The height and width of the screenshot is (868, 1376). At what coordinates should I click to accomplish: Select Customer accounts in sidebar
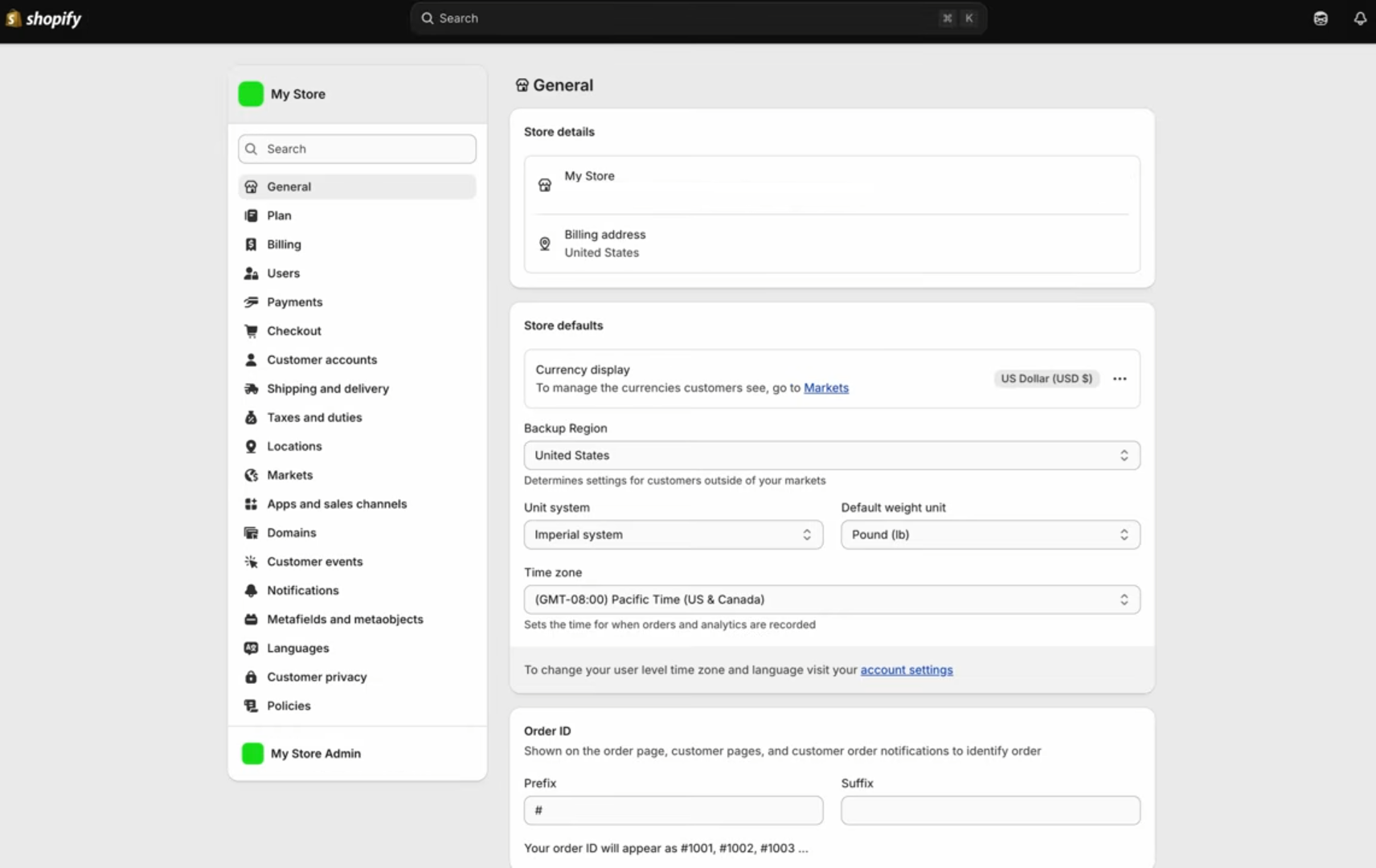coord(357,360)
